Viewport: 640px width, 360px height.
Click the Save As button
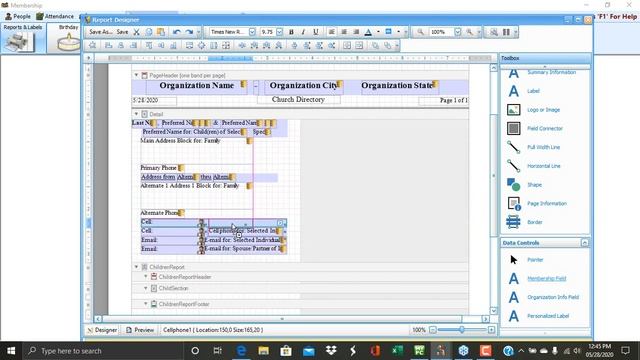pyautogui.click(x=100, y=32)
